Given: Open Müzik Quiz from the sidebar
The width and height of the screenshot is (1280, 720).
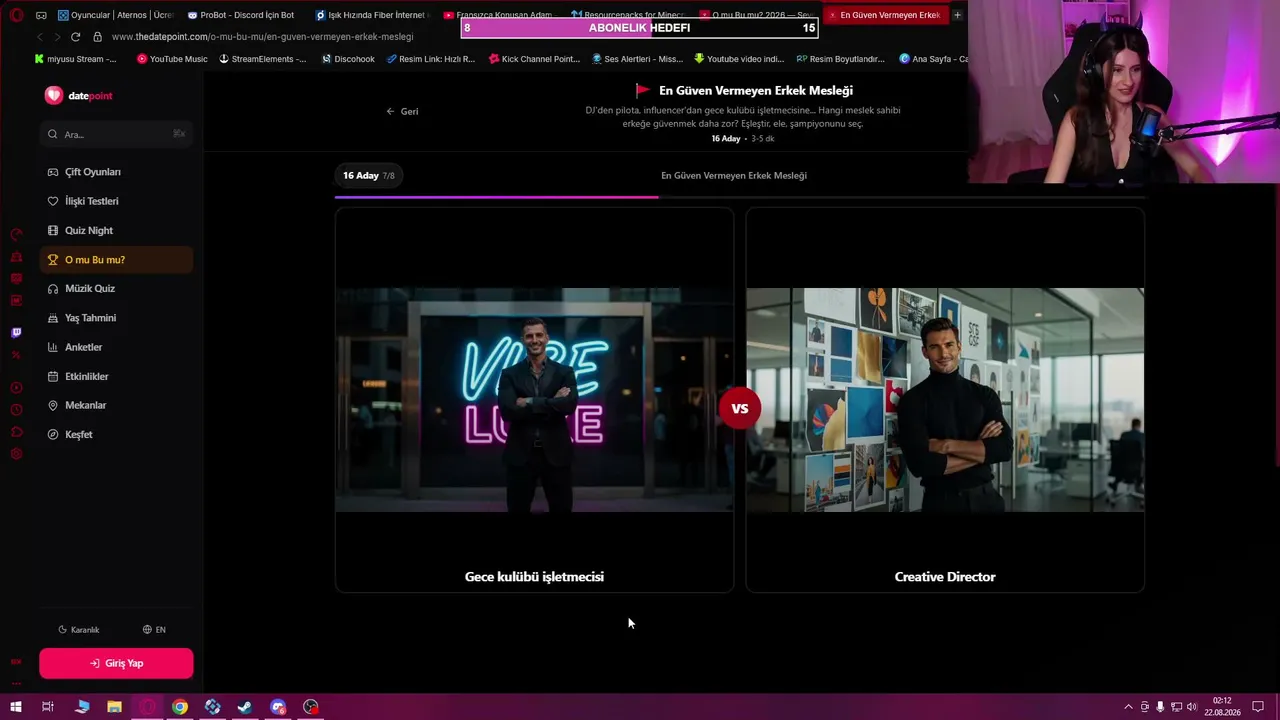Looking at the screenshot, I should pos(116,288).
